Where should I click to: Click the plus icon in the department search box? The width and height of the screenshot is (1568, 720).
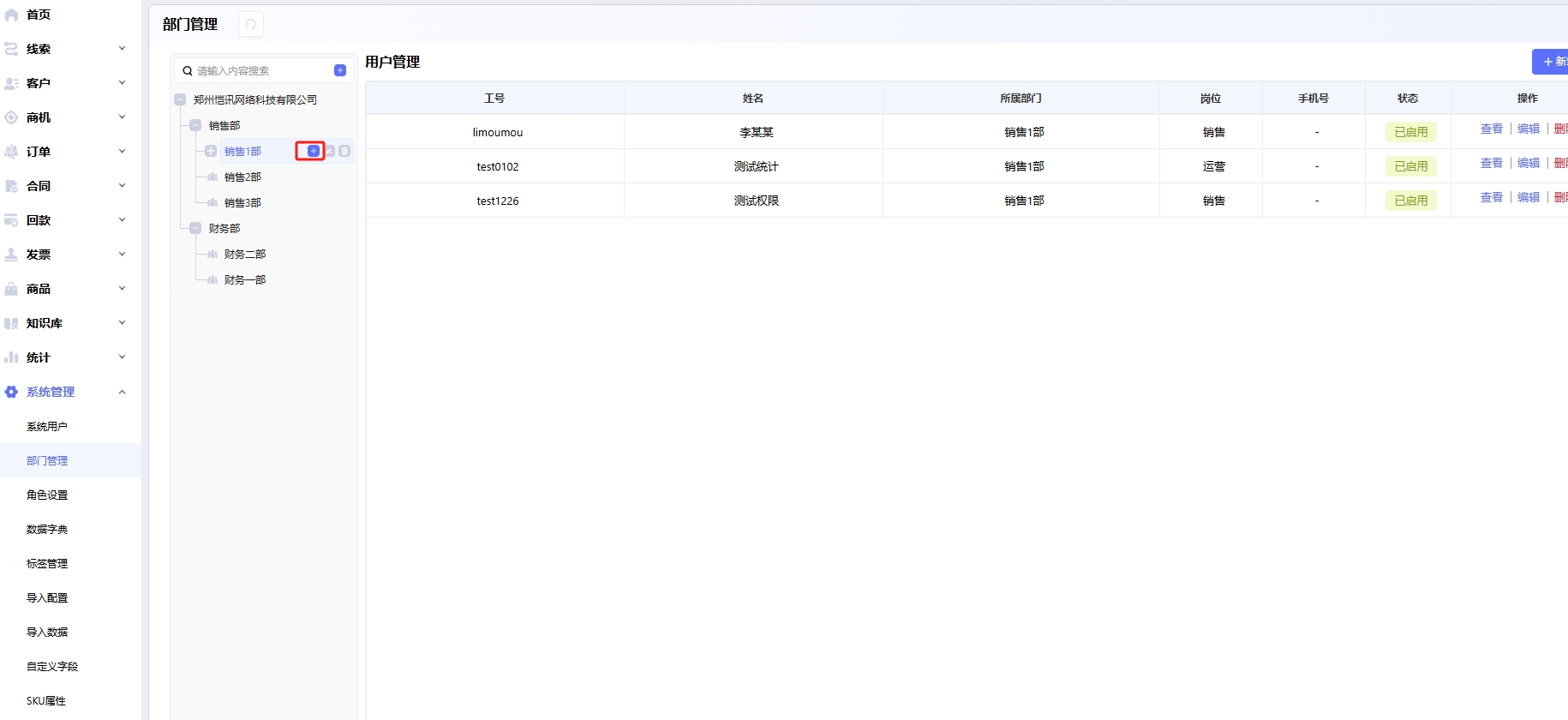(340, 70)
